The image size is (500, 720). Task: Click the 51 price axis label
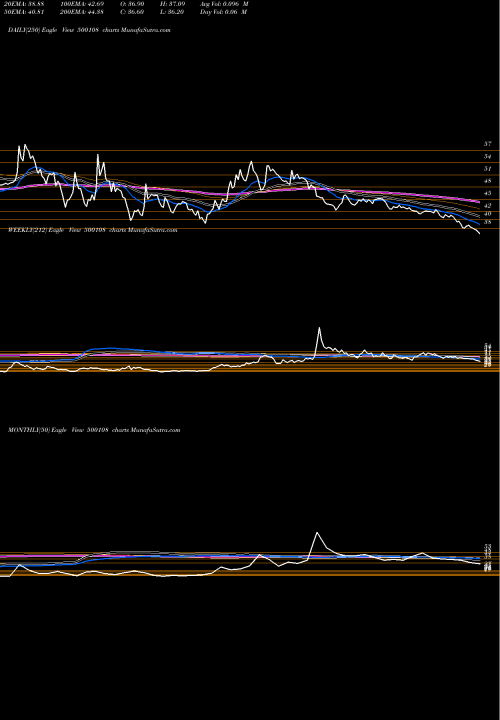coord(488,169)
